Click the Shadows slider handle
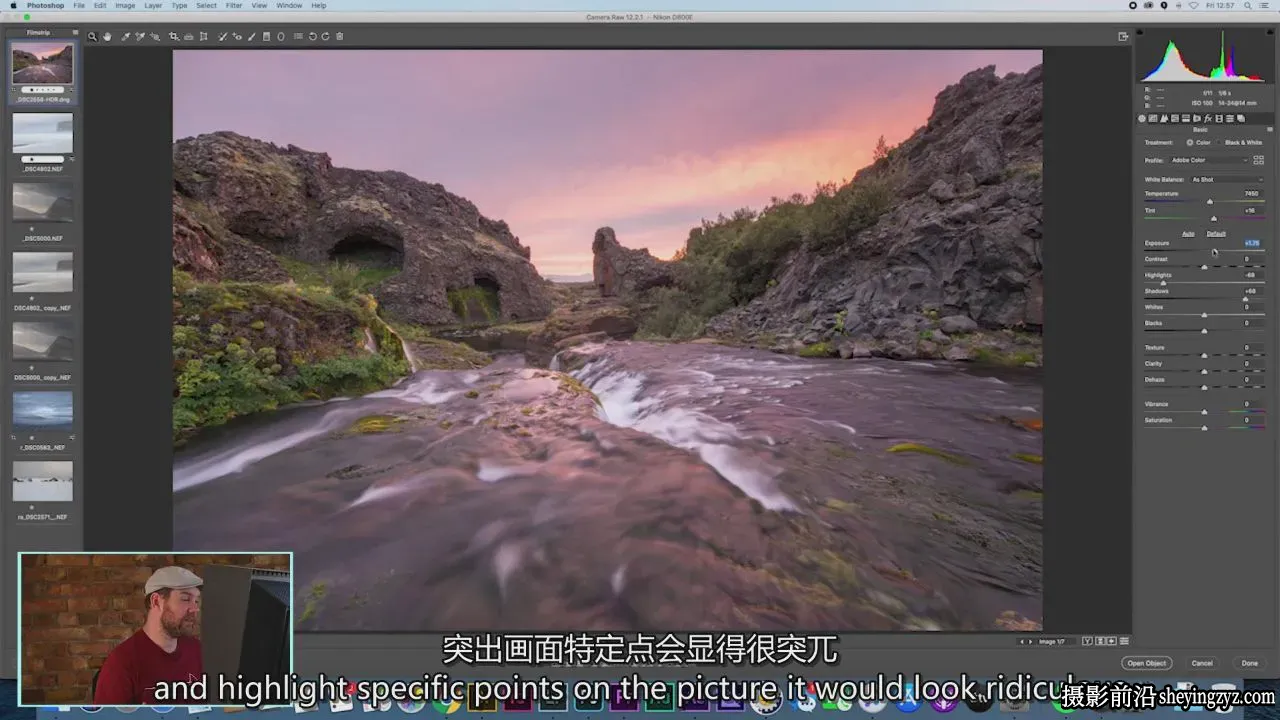Viewport: 1280px width, 720px height. tap(1245, 299)
